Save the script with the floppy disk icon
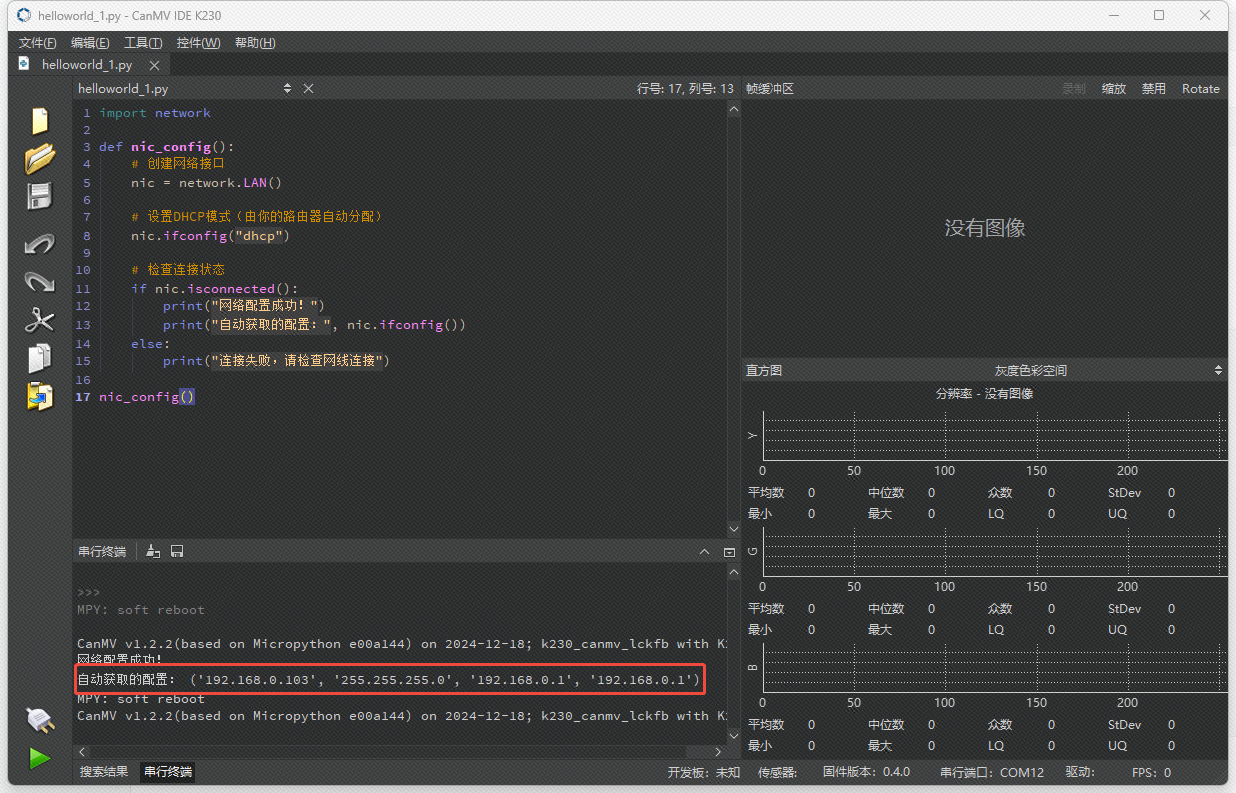The image size is (1236, 793). (40, 196)
